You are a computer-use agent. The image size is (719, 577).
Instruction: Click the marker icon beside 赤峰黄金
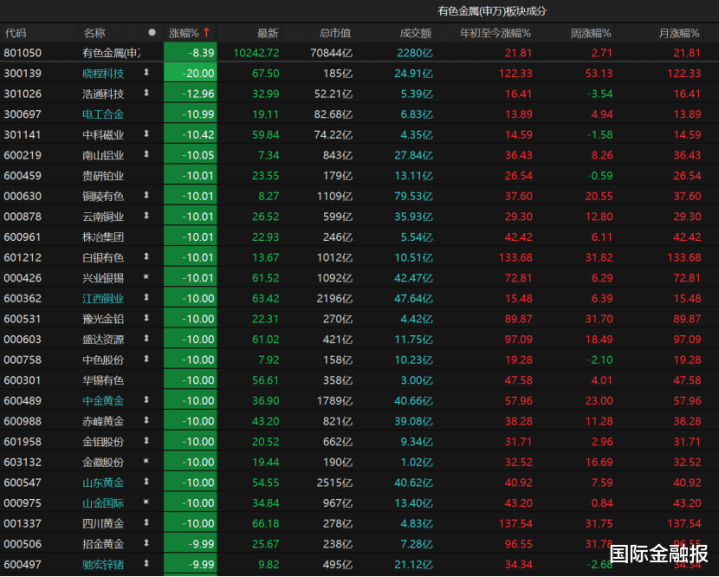point(146,420)
